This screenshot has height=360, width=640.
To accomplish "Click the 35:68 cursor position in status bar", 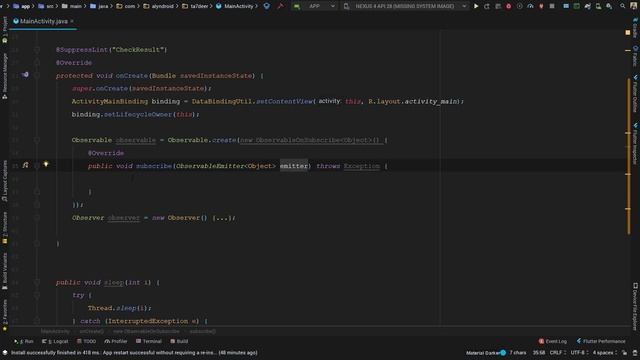I will pos(539,353).
